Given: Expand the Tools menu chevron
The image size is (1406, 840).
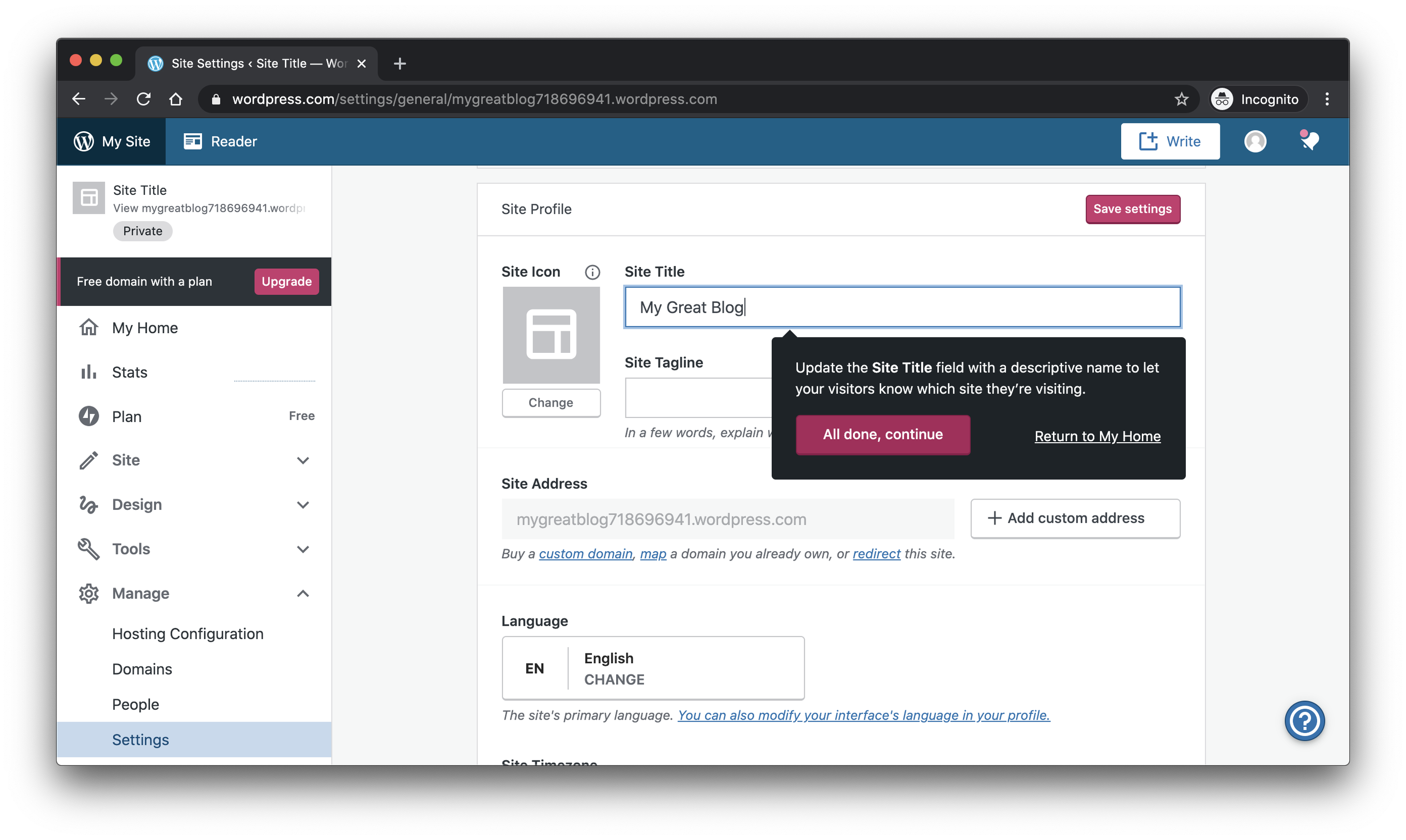Looking at the screenshot, I should tap(303, 549).
